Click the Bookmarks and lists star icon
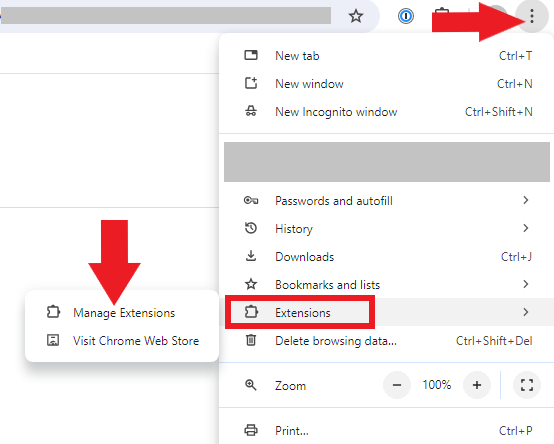The width and height of the screenshot is (554, 444). click(x=251, y=284)
